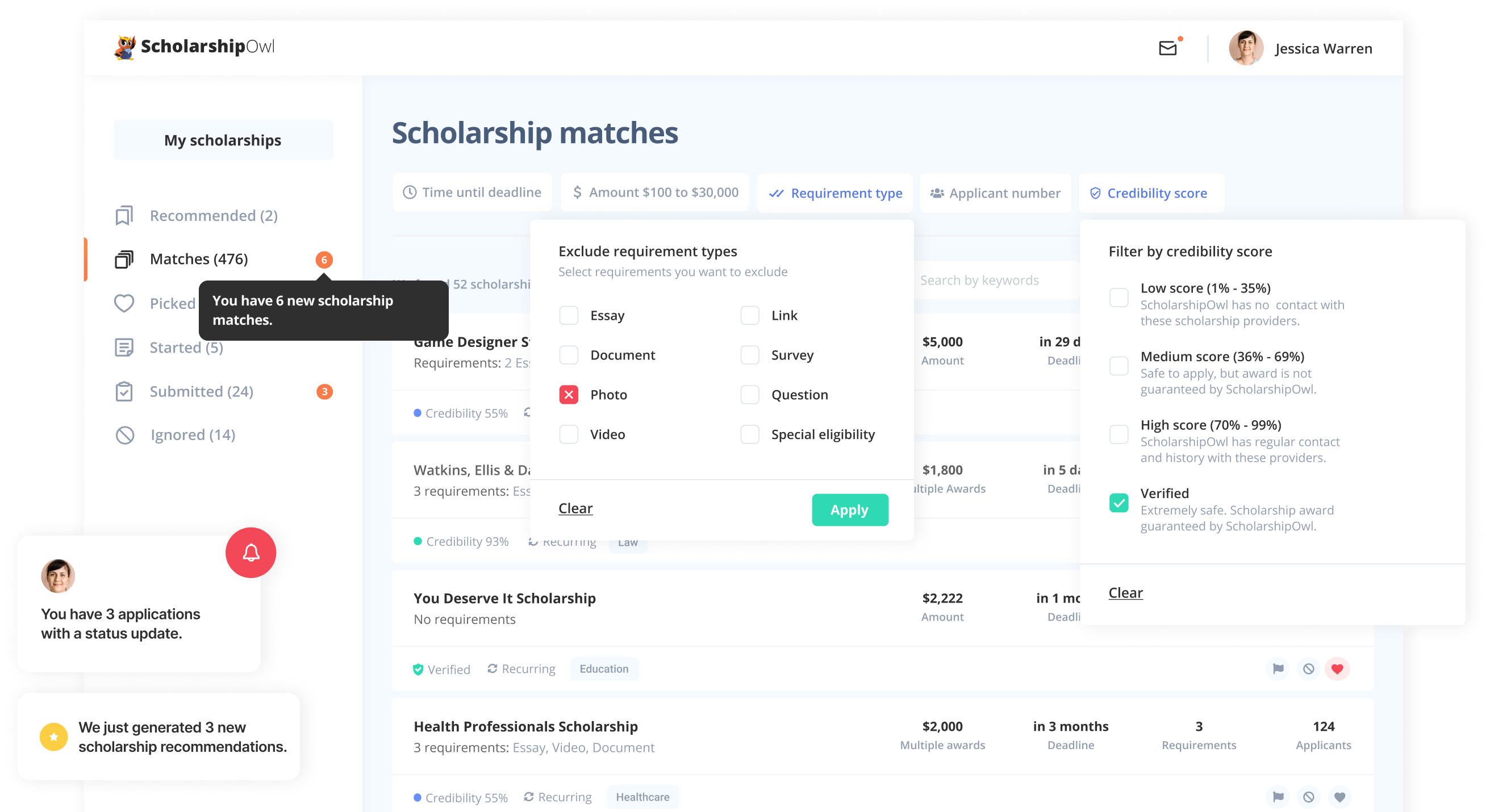Image resolution: width=1490 pixels, height=812 pixels.
Task: Click the red notification bell icon
Action: pos(250,553)
